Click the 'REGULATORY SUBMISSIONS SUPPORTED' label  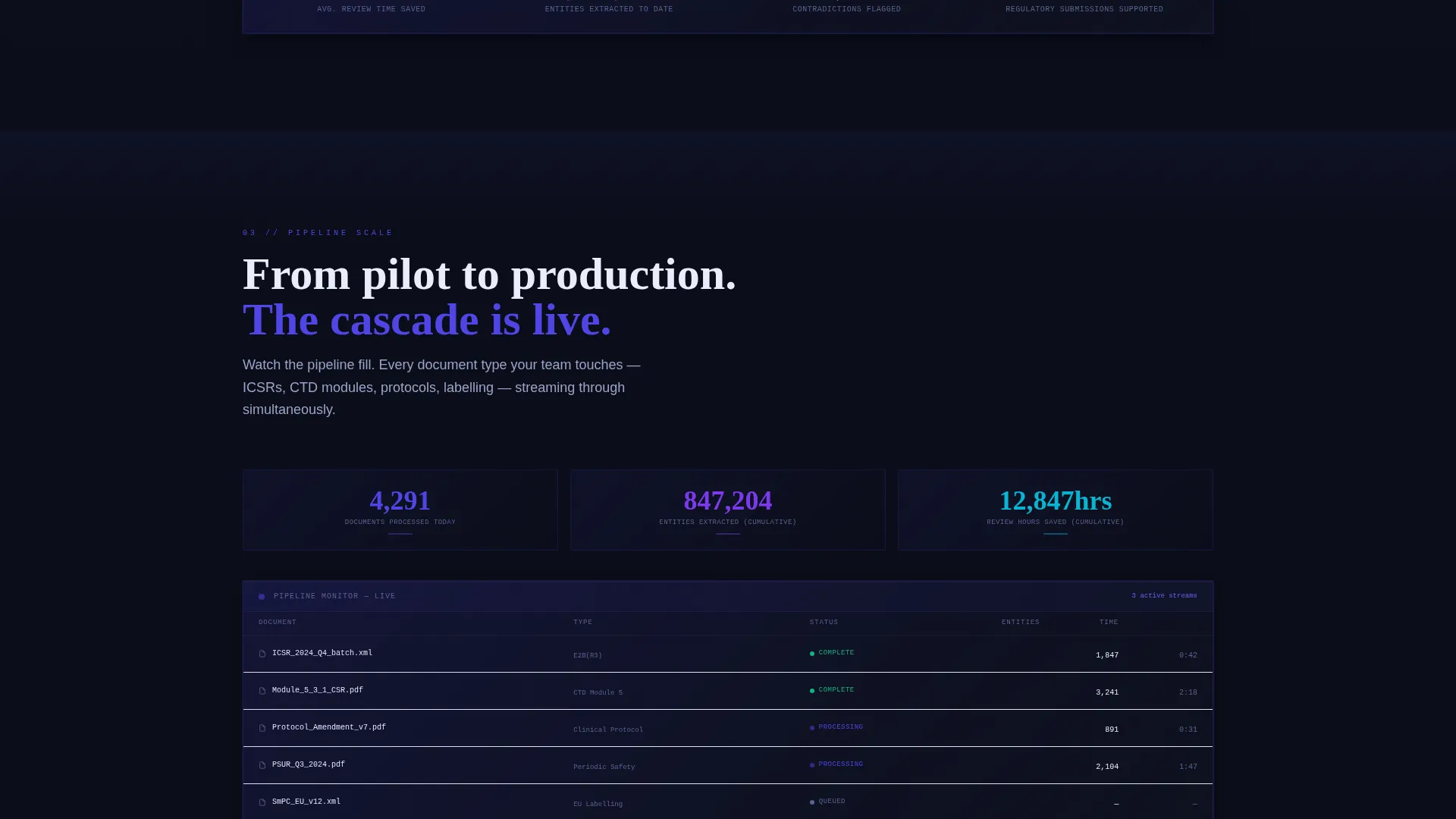1084,10
